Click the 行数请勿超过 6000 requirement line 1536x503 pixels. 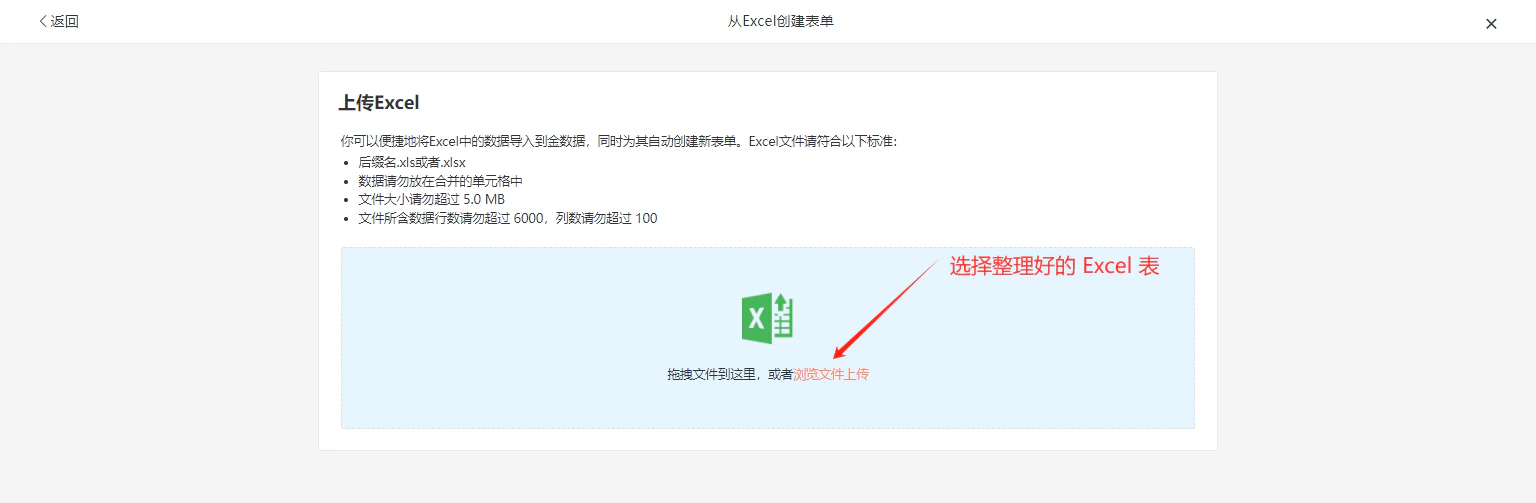coord(507,218)
